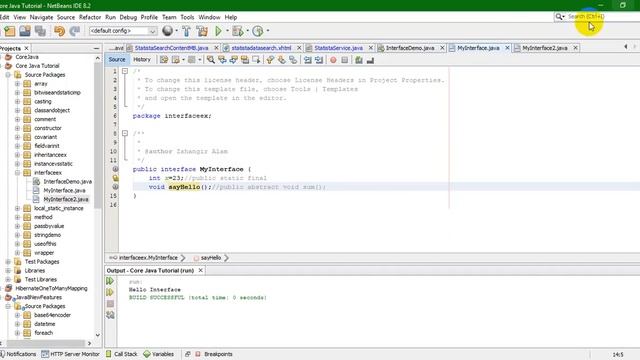Click the New Project toolbar icon
The width and height of the screenshot is (640, 360).
click(x=9, y=31)
